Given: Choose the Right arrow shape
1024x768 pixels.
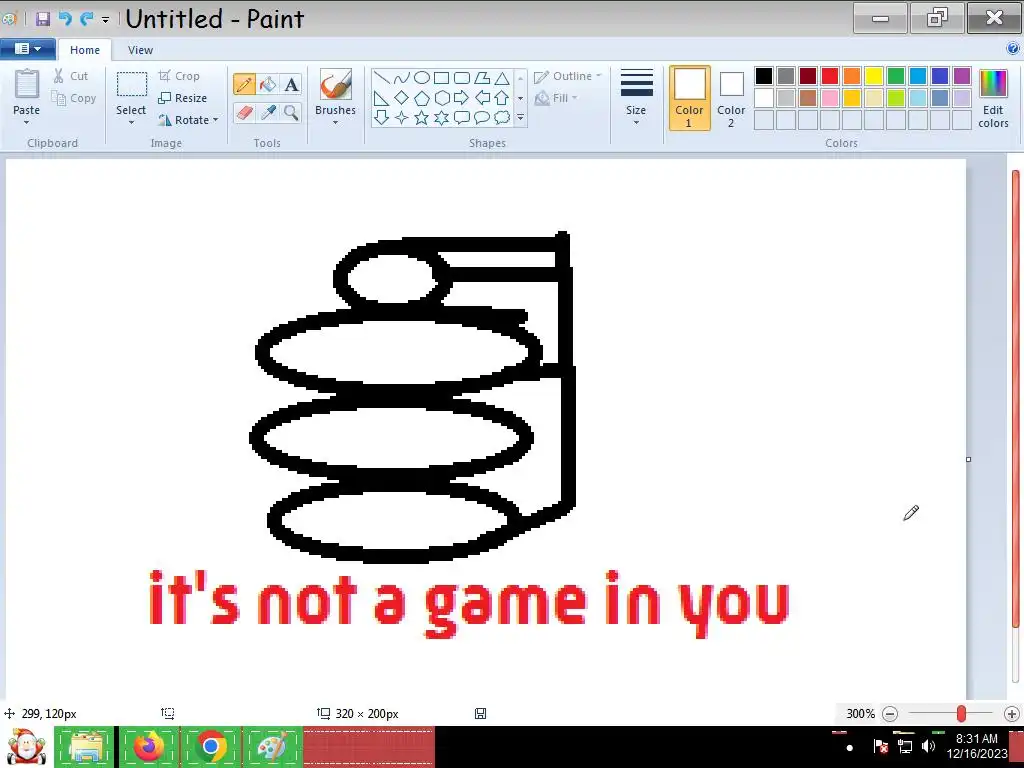Looking at the screenshot, I should tap(462, 98).
